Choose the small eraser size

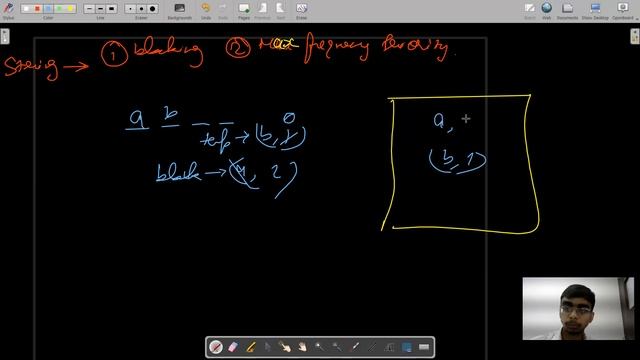click(130, 9)
